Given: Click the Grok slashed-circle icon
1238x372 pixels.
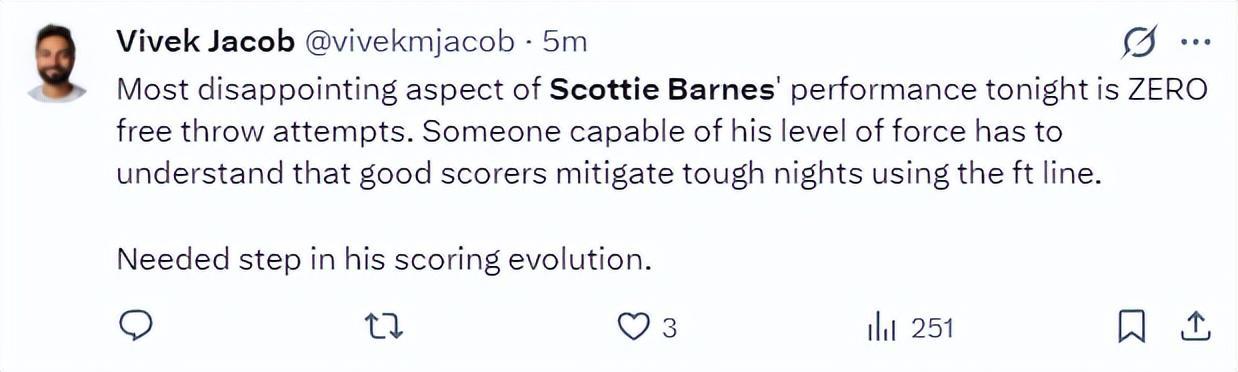Looking at the screenshot, I should click(x=1139, y=43).
